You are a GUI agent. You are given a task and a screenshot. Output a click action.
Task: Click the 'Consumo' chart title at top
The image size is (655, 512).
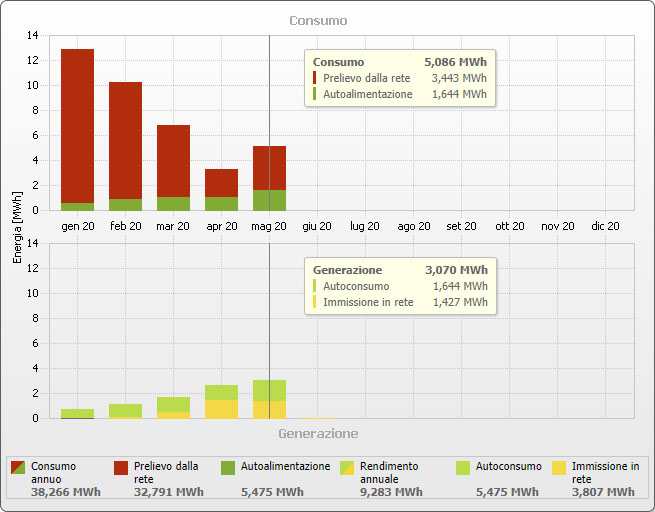[x=318, y=20]
